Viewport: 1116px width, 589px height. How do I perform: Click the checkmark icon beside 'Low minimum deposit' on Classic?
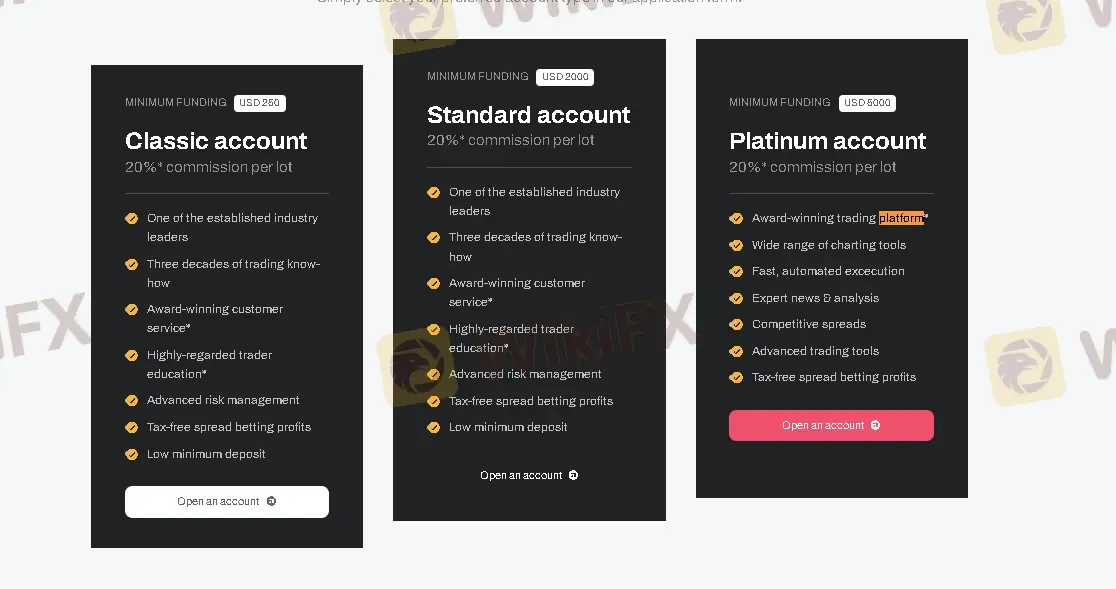(132, 454)
